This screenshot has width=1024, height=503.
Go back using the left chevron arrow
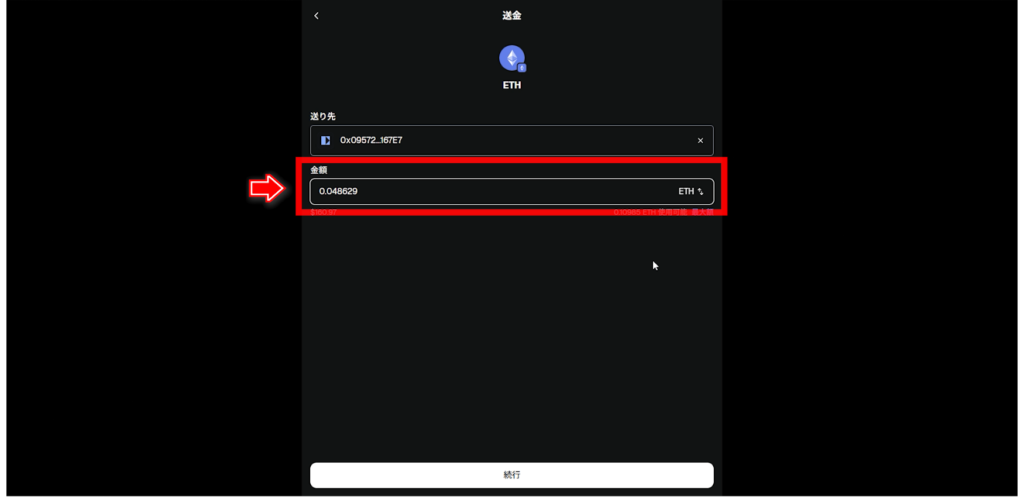tap(316, 16)
